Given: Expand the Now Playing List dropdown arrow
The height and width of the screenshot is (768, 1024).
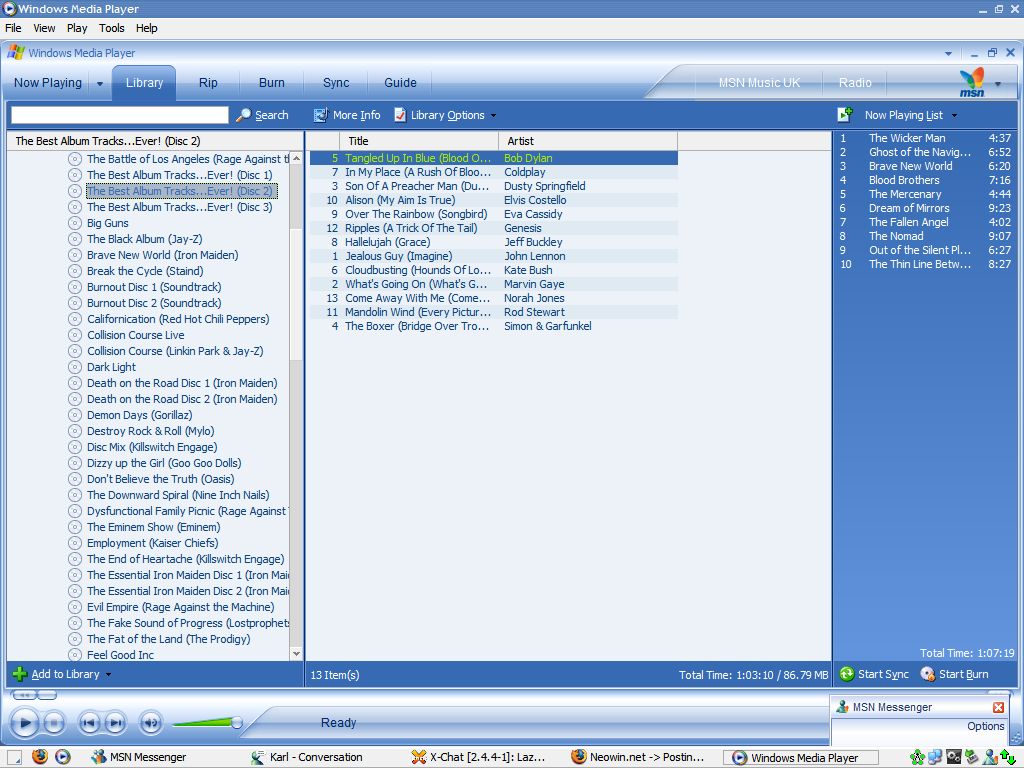Looking at the screenshot, I should (954, 116).
